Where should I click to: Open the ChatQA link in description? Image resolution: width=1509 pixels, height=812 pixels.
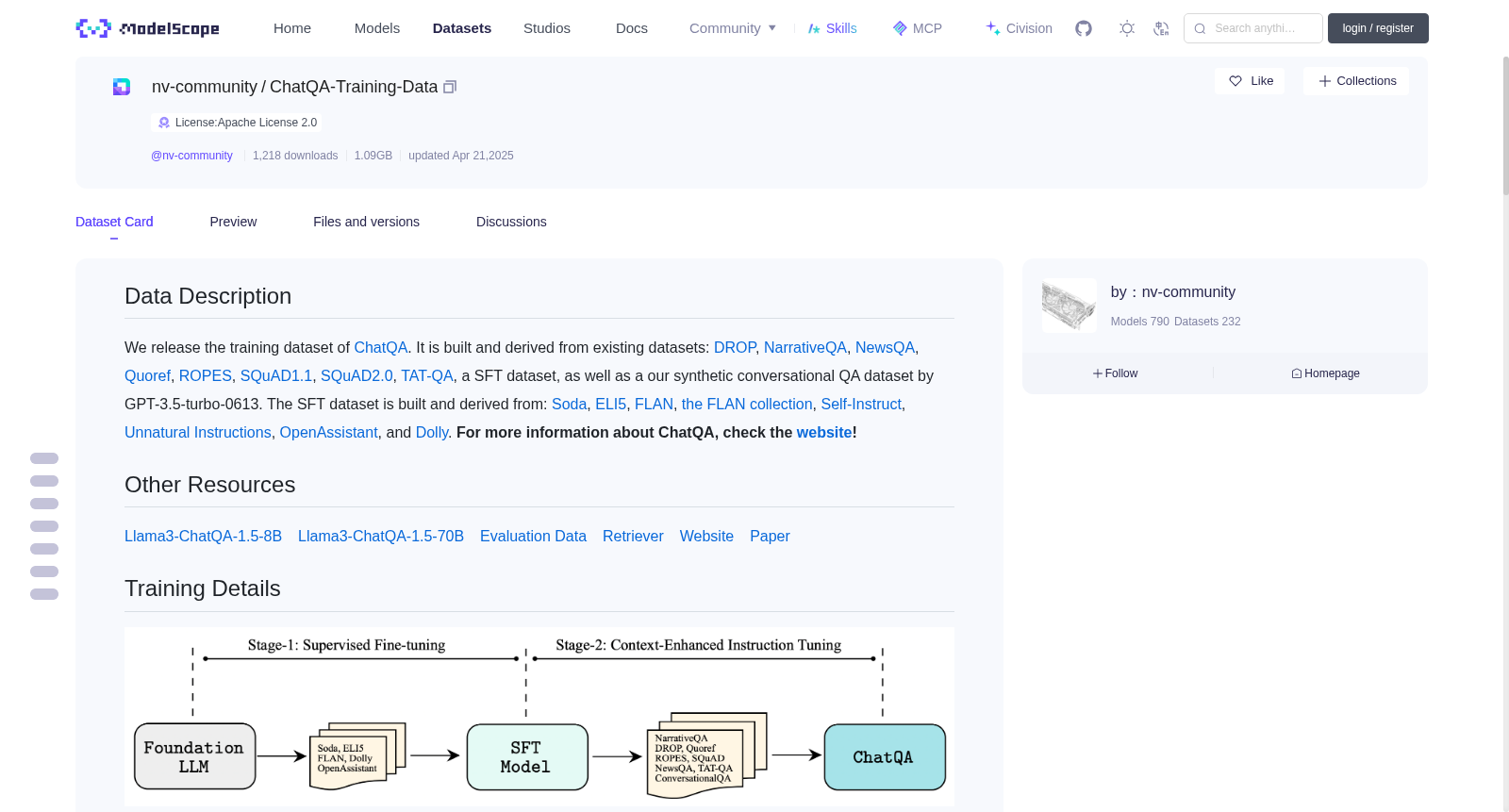coord(381,348)
